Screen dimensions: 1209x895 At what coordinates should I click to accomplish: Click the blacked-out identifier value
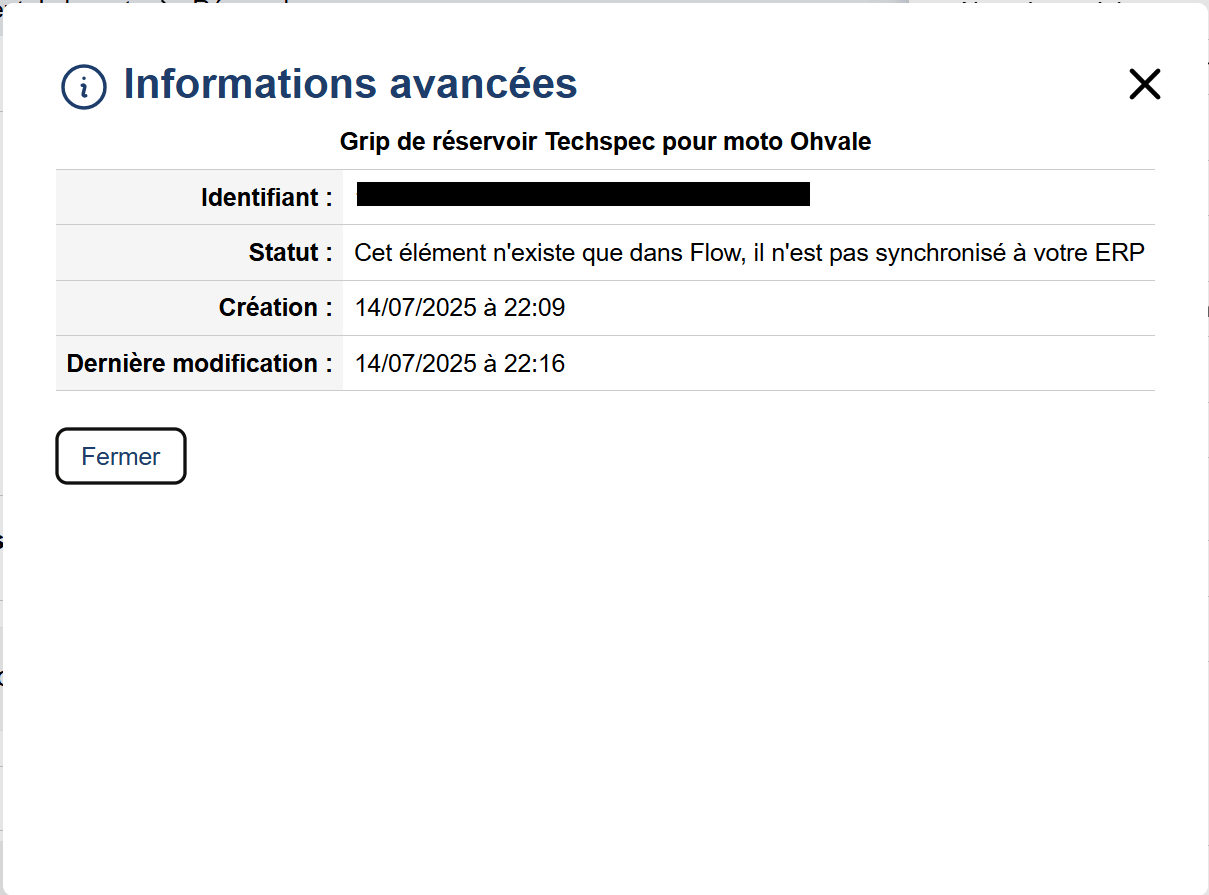tap(582, 194)
